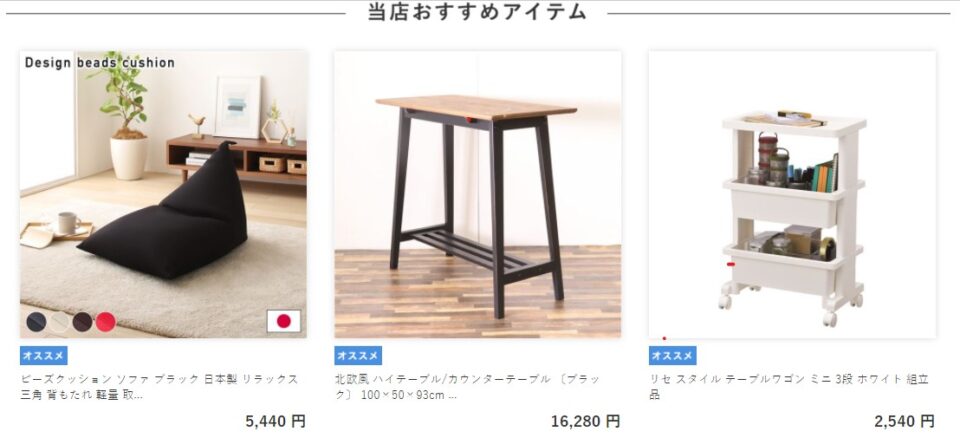Select the beige color swatch circle
The height and width of the screenshot is (438, 960).
pyautogui.click(x=59, y=322)
